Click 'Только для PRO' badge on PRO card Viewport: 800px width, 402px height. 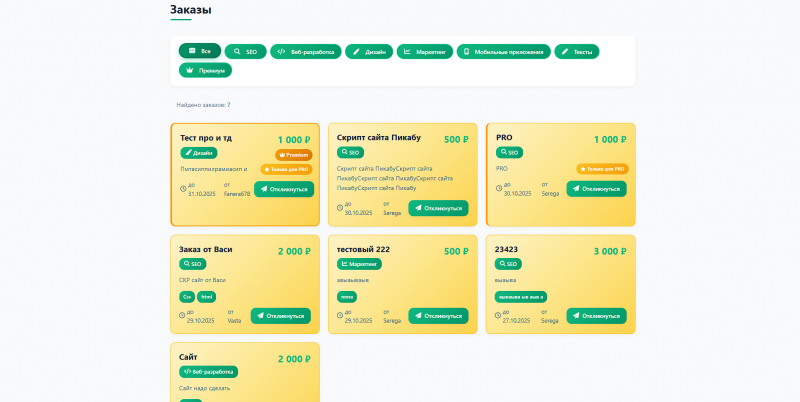(x=603, y=169)
